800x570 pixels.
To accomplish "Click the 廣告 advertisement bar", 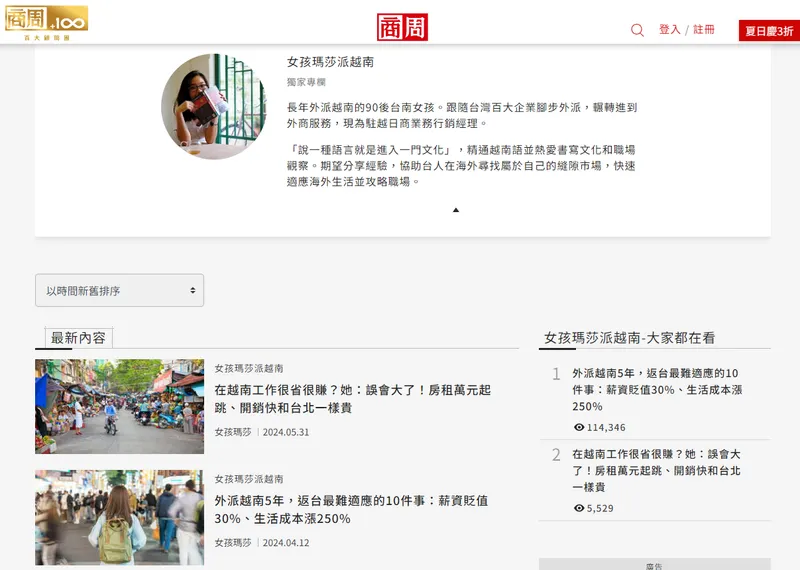I will click(655, 564).
